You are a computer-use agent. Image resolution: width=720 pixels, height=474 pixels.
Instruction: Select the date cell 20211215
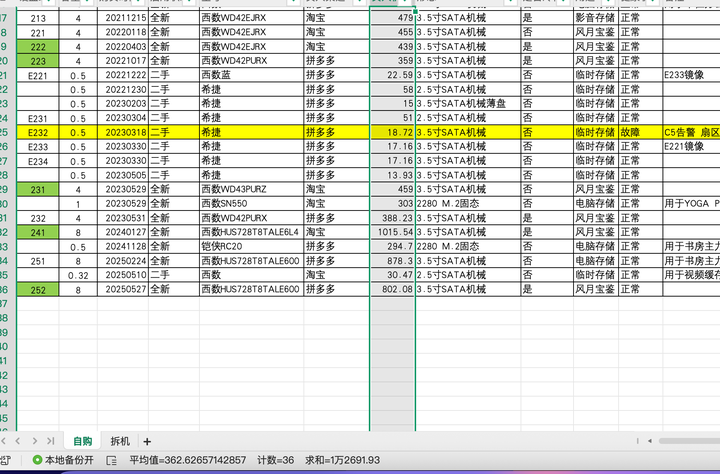click(x=123, y=18)
